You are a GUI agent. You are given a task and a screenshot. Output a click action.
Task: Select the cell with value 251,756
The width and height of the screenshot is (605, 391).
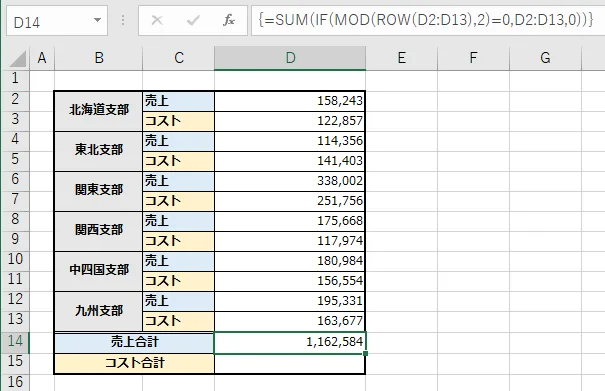tap(290, 201)
